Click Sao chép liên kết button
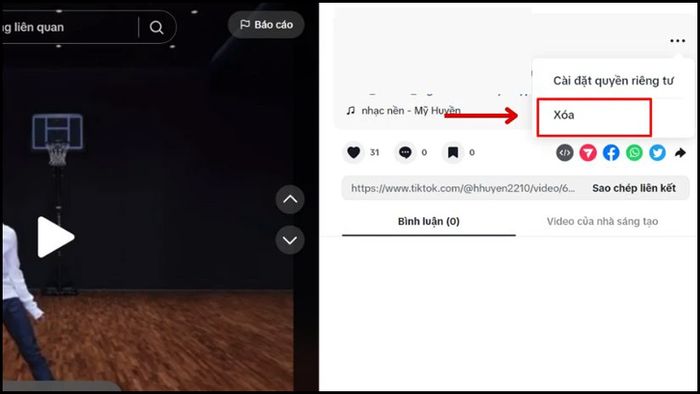 (634, 188)
